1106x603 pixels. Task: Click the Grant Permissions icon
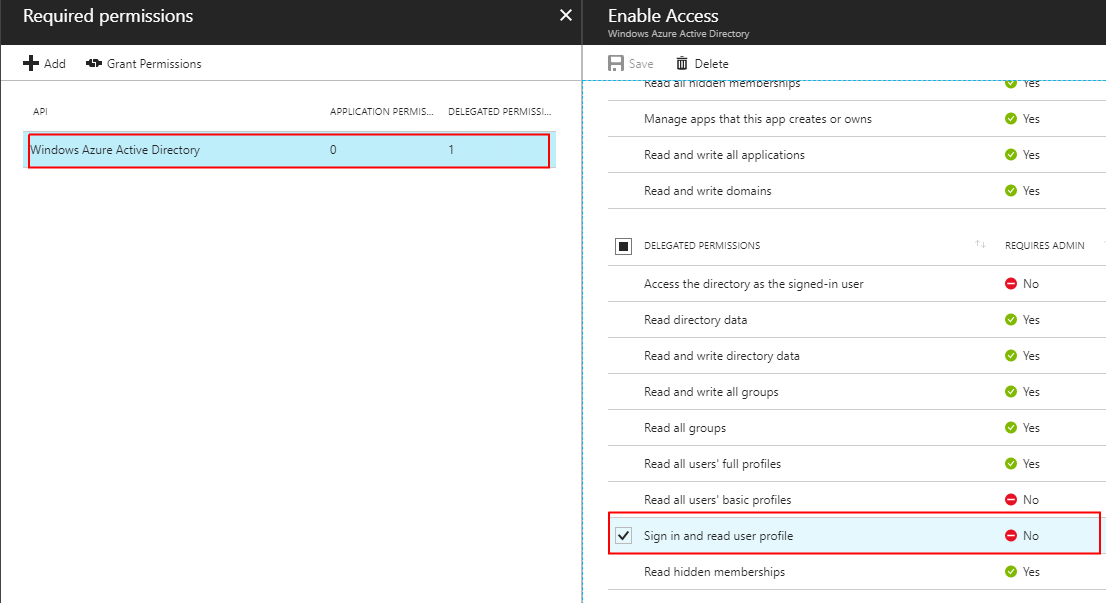point(94,64)
